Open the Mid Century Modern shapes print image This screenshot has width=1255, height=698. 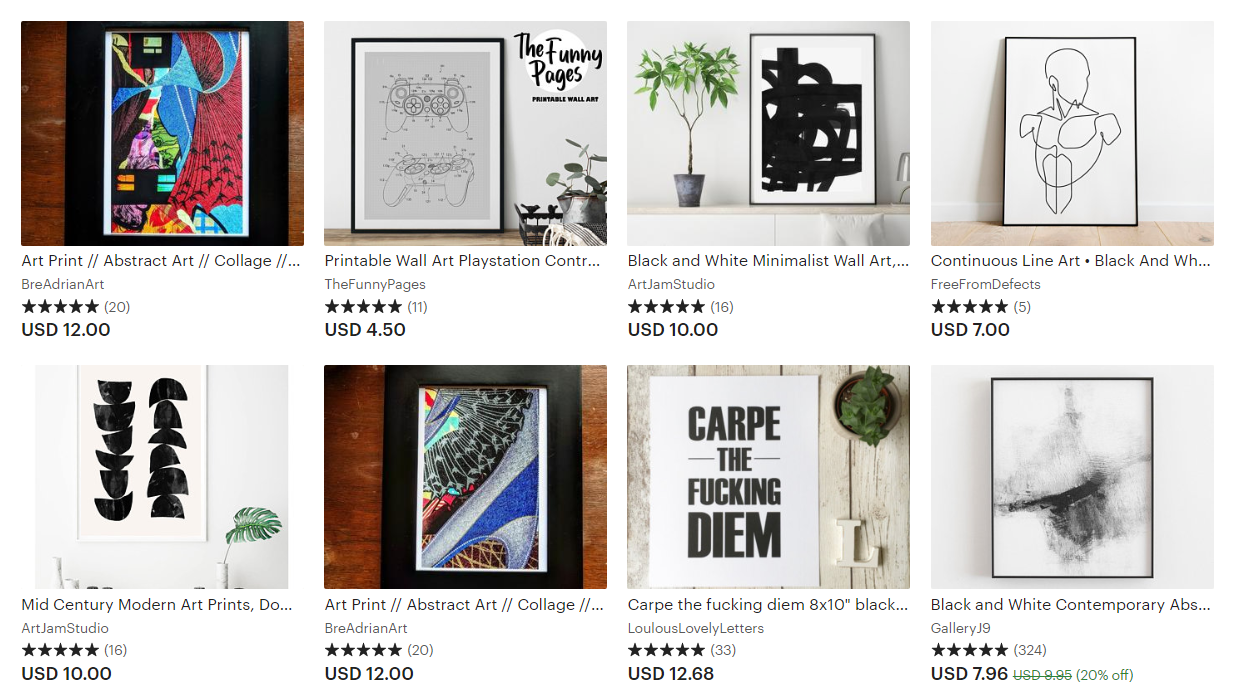162,477
